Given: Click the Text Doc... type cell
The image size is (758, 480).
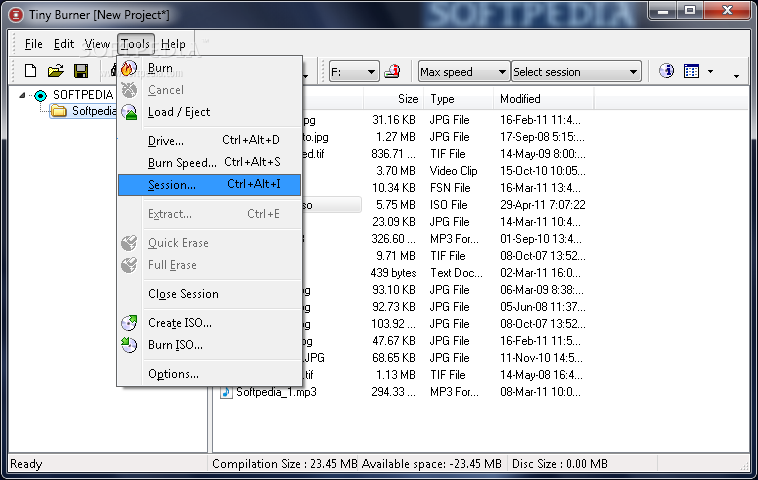Looking at the screenshot, I should pos(456,273).
